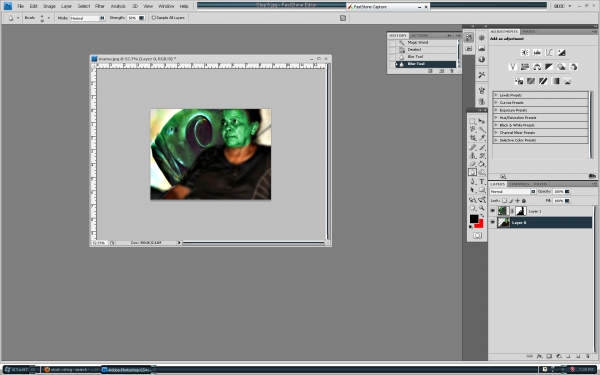
Task: Toggle the layer mask link on Layer 1
Action: click(512, 211)
